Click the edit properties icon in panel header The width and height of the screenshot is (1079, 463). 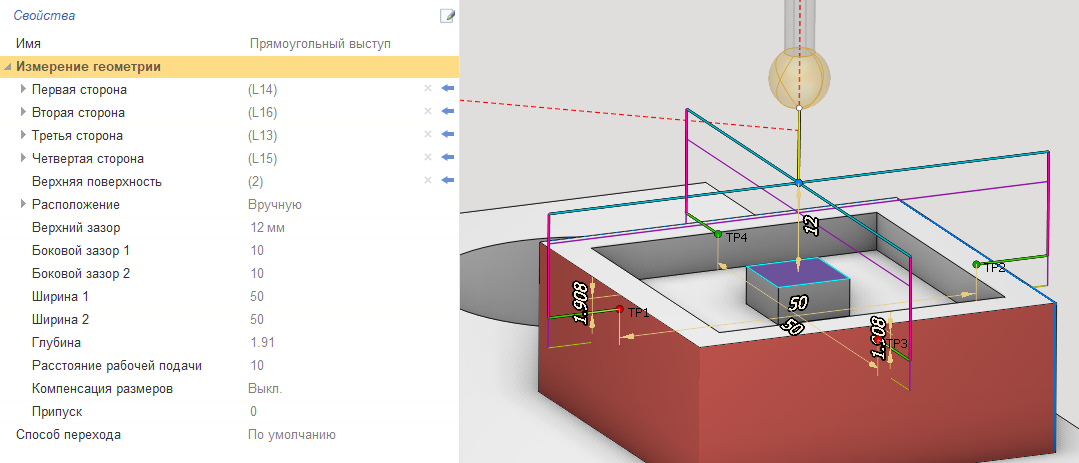(447, 15)
